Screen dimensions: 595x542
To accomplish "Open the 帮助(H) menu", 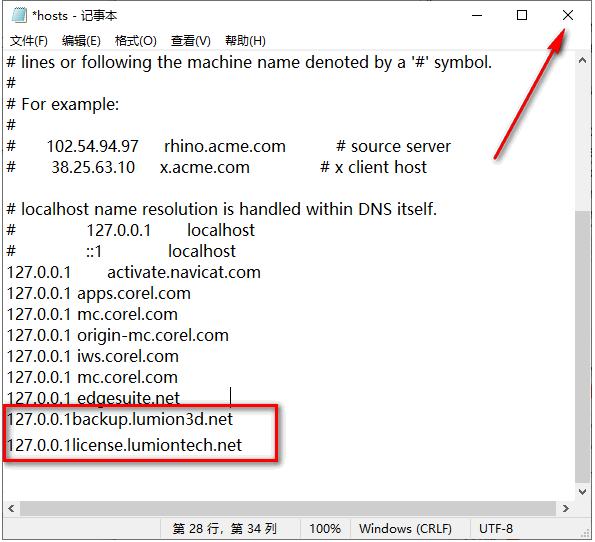I will 245,41.
